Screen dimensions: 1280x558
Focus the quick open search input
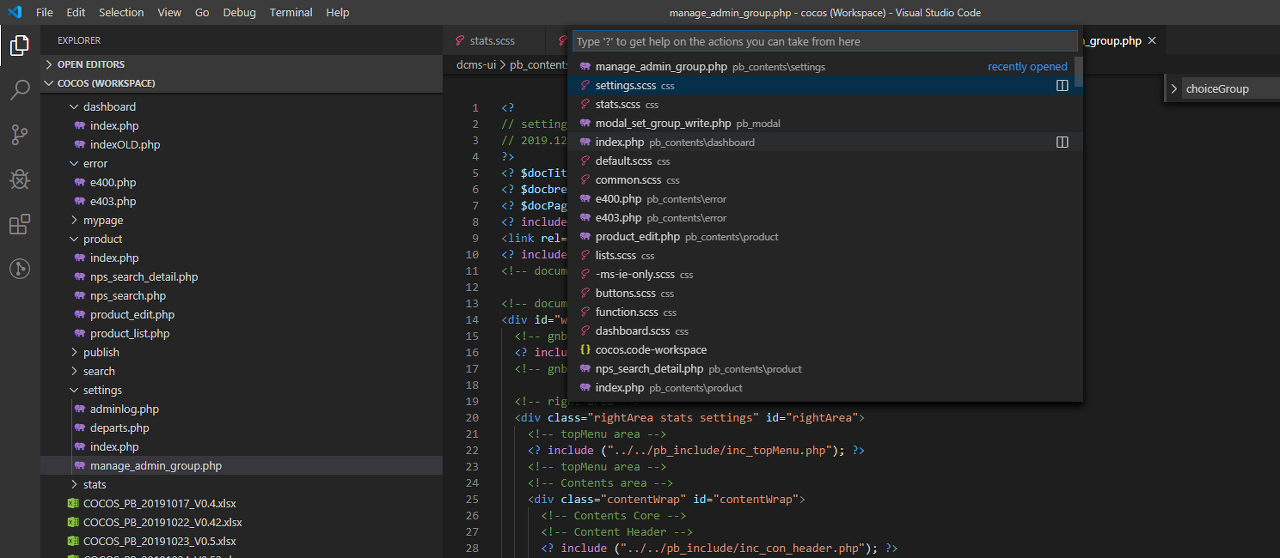click(x=825, y=42)
